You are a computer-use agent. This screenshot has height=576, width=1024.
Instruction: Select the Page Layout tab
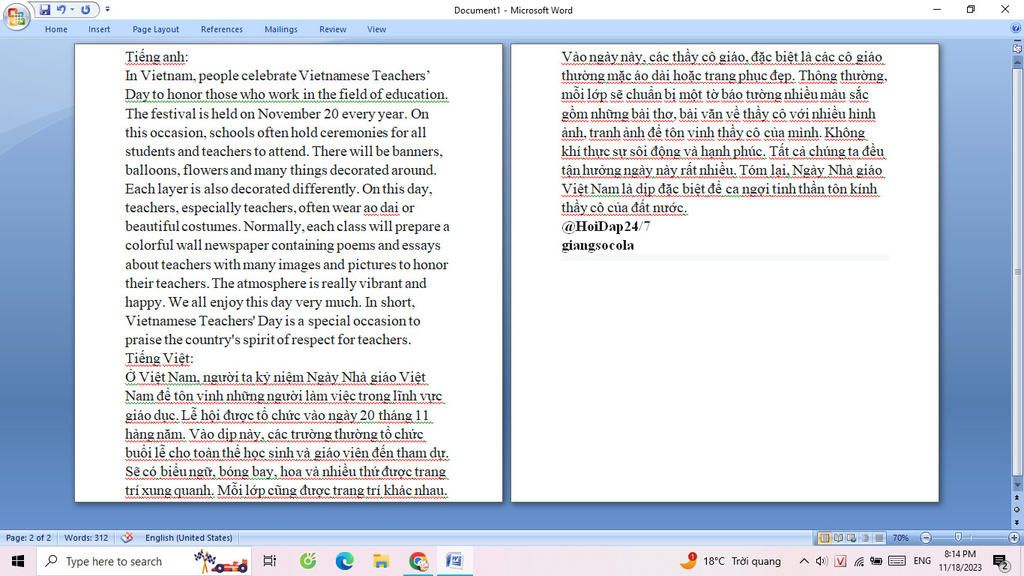click(155, 29)
